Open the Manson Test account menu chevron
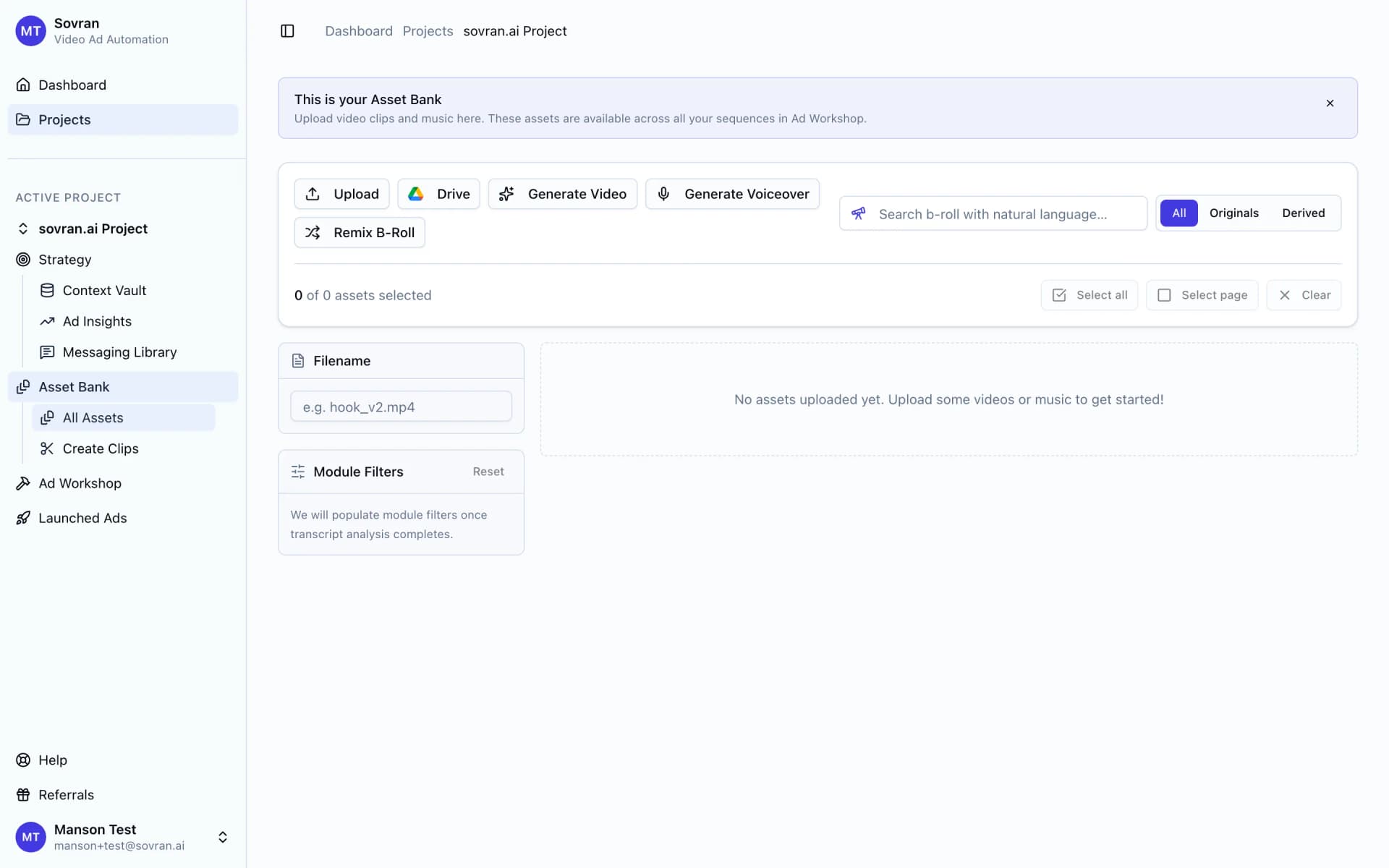Viewport: 1389px width, 868px height. pyautogui.click(x=223, y=837)
